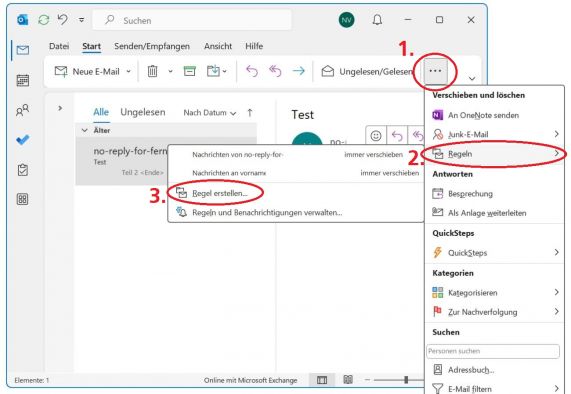The image size is (571, 394).
Task: Click the emoji reaction smiley button
Action: (x=376, y=136)
